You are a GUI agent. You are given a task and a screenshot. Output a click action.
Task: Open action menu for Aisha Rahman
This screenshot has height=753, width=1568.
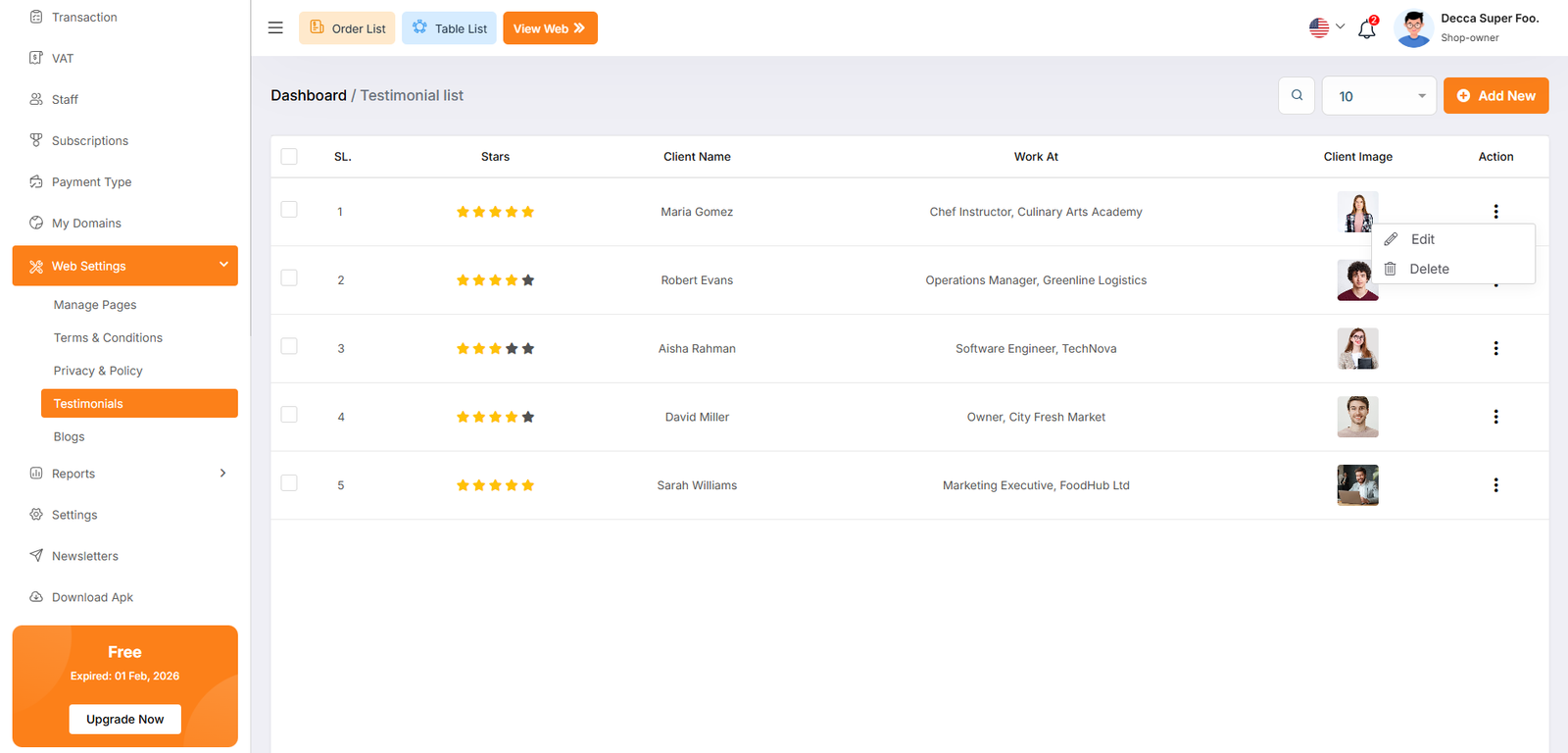[x=1495, y=348]
